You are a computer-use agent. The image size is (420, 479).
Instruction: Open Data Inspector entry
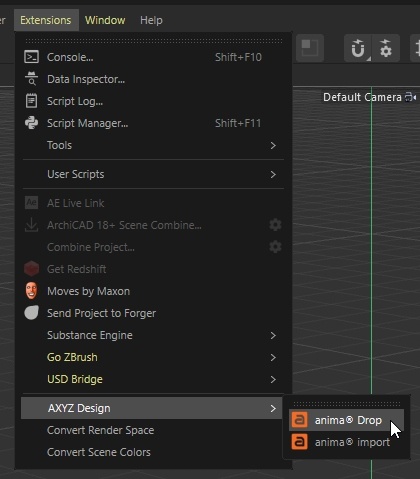click(x=153, y=79)
